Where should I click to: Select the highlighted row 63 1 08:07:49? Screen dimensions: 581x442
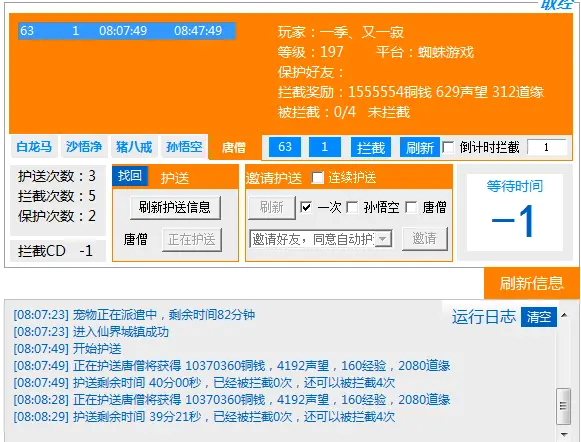(127, 31)
